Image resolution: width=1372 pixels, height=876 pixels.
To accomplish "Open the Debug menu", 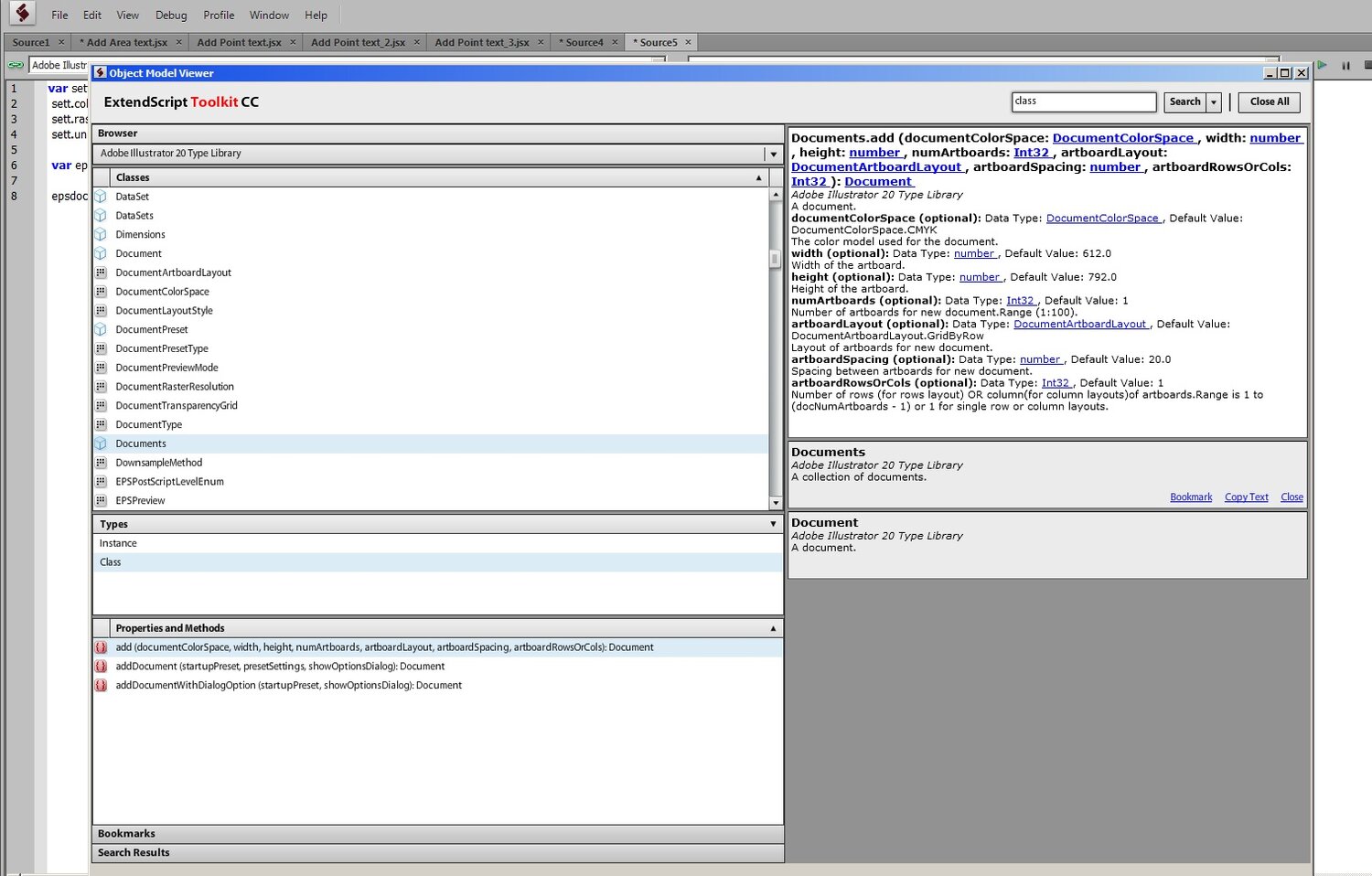I will [171, 16].
